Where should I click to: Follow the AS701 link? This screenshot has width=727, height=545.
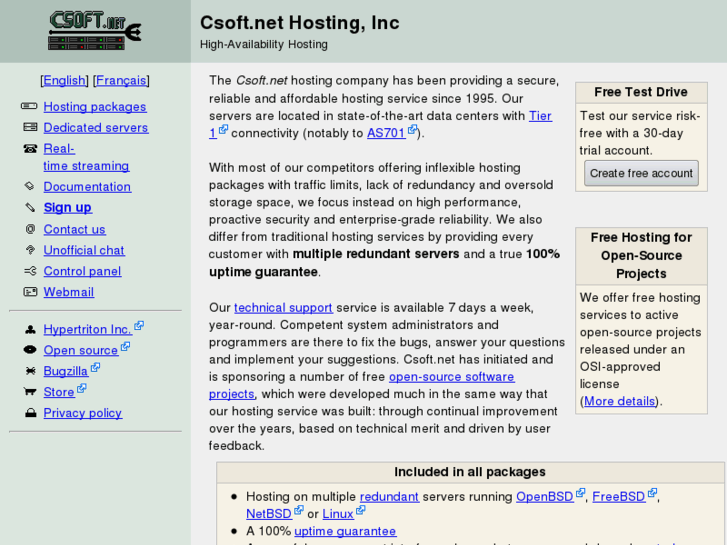click(x=386, y=133)
